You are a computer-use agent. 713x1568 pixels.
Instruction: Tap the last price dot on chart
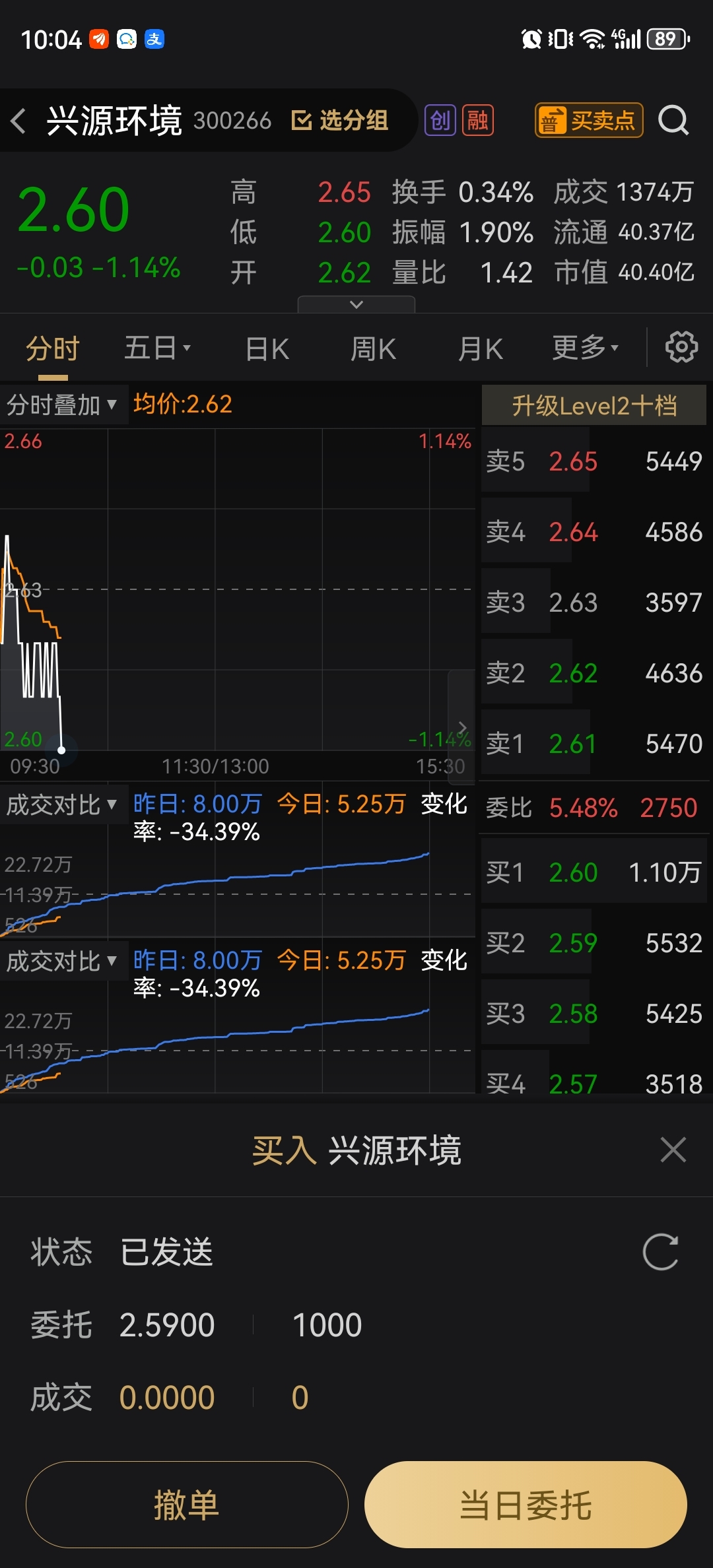(x=61, y=750)
